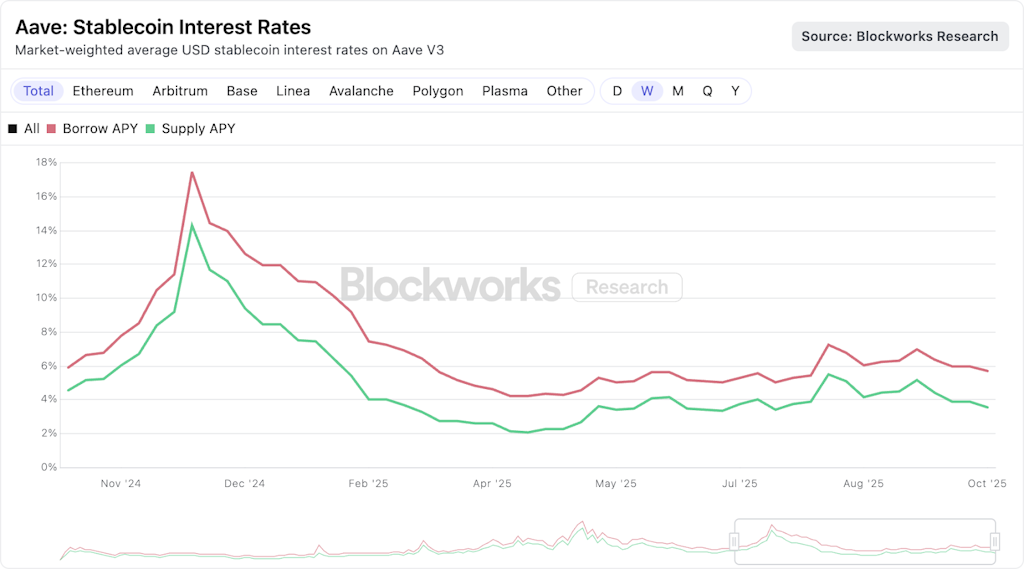Switch to the Polygon tab

click(x=438, y=91)
